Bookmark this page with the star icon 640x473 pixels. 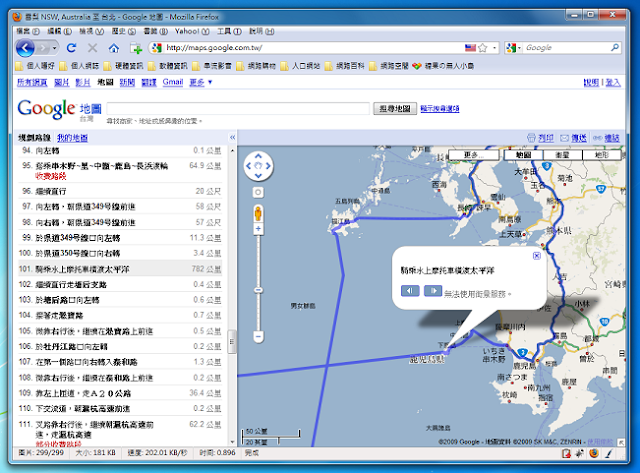click(483, 48)
